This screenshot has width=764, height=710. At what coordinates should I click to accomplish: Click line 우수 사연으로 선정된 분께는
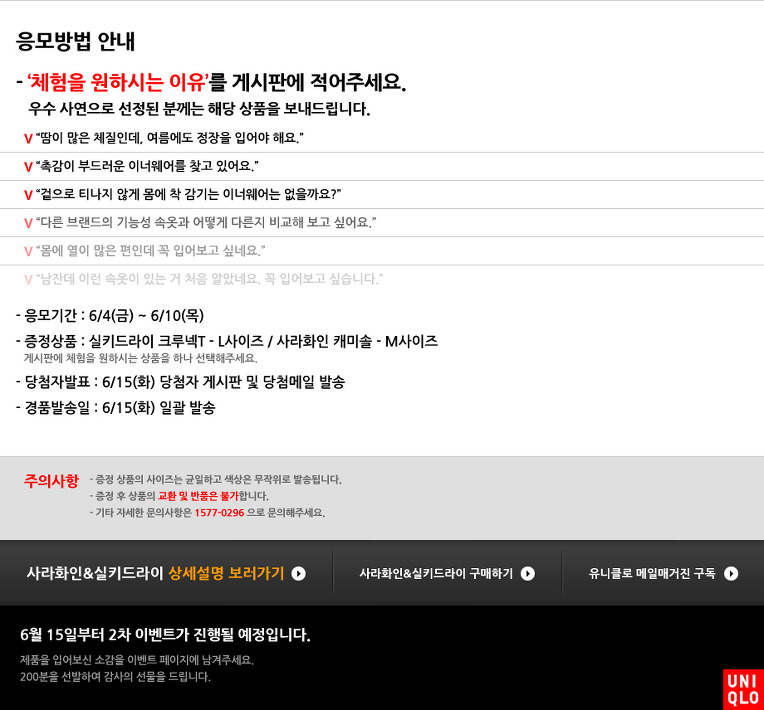(x=199, y=109)
